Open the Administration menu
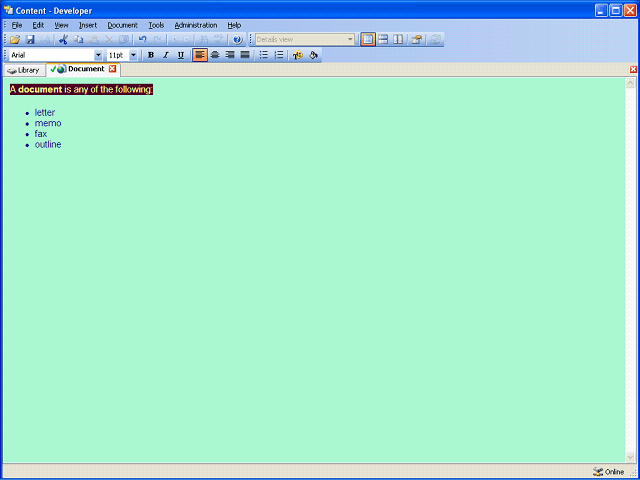The height and width of the screenshot is (480, 640). coord(196,25)
